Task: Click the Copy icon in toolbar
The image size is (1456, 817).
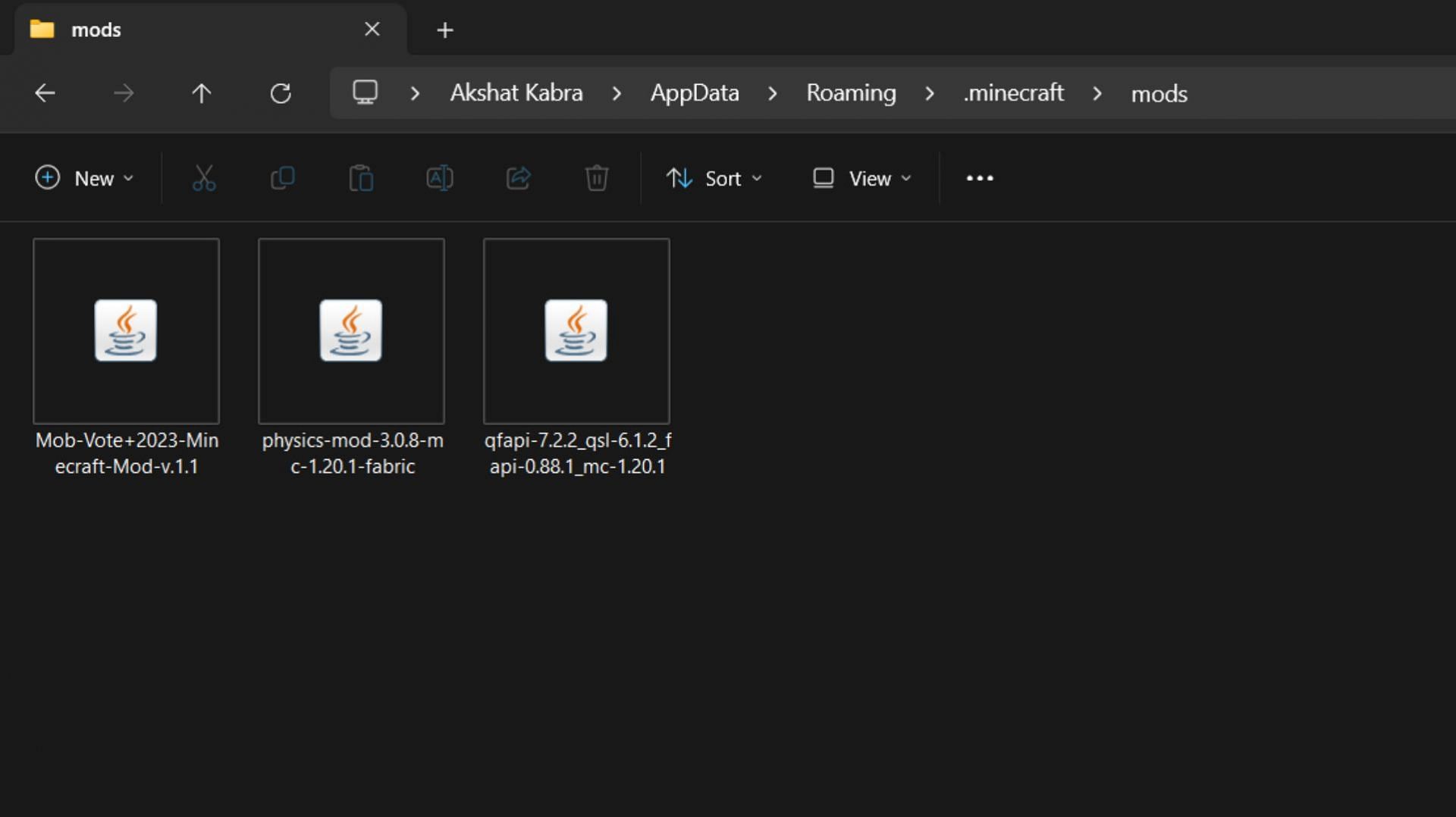Action: click(x=283, y=178)
